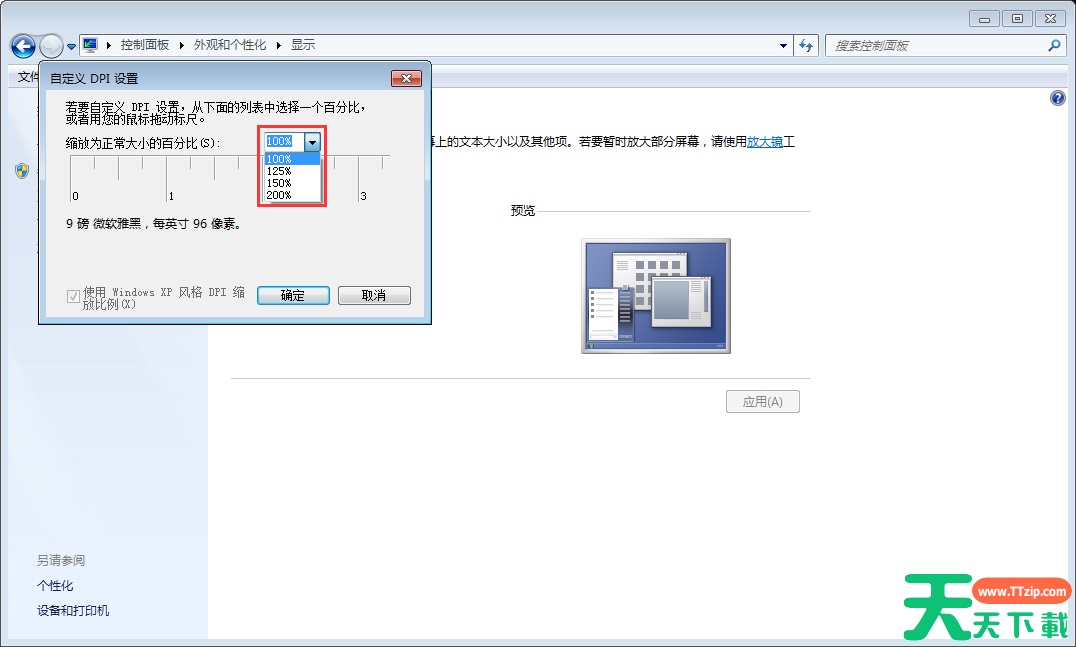Open recent pages dropdown beside navigation arrows
This screenshot has width=1076, height=647.
pyautogui.click(x=71, y=47)
